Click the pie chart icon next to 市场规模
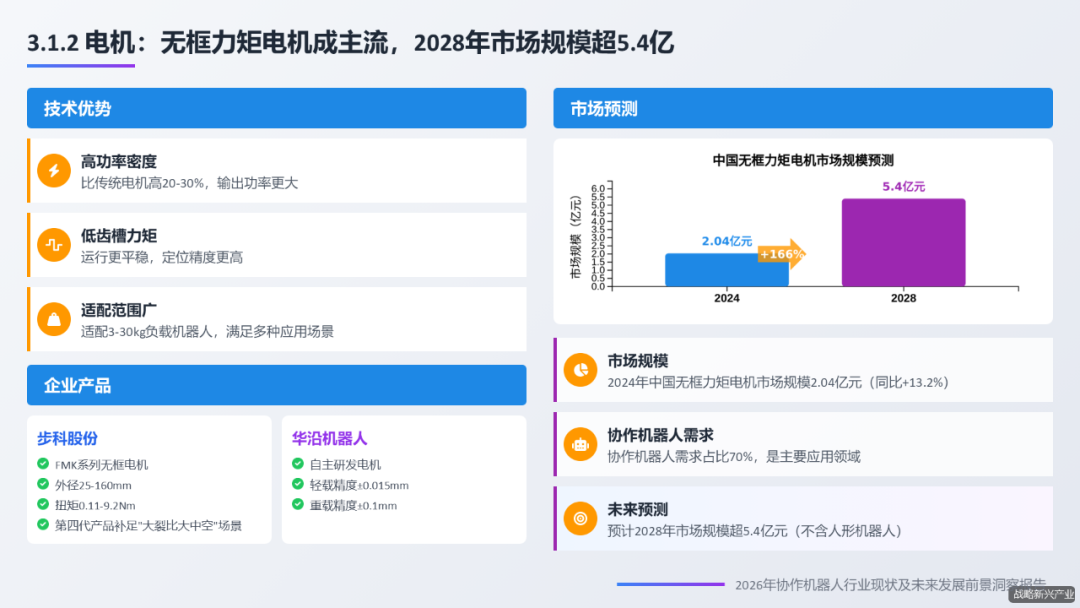Viewport: 1080px width, 608px height. click(583, 370)
